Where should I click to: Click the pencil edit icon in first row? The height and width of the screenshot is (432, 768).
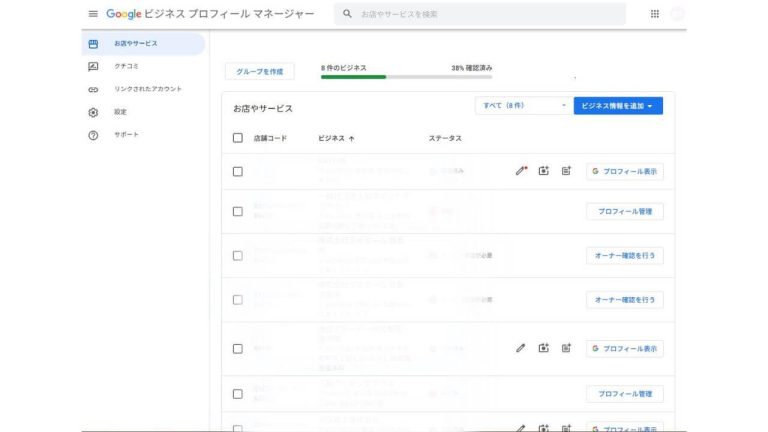coord(521,171)
